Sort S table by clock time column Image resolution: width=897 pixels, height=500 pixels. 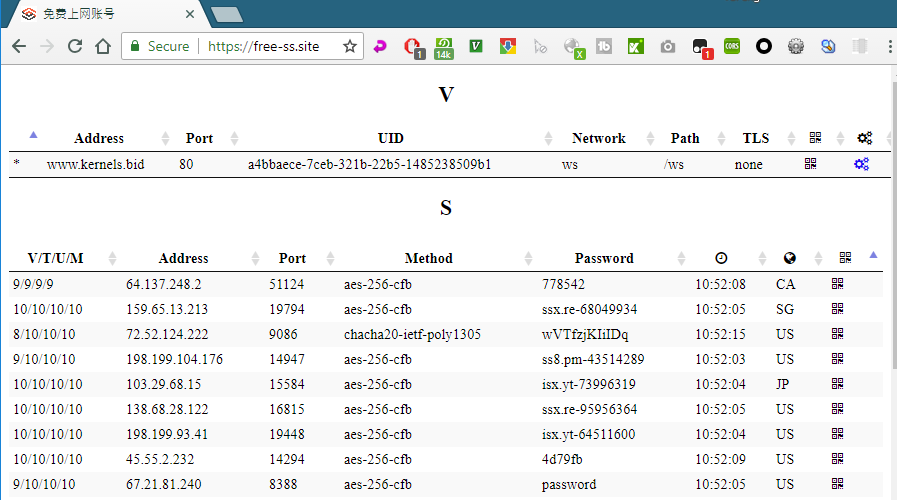[721, 258]
